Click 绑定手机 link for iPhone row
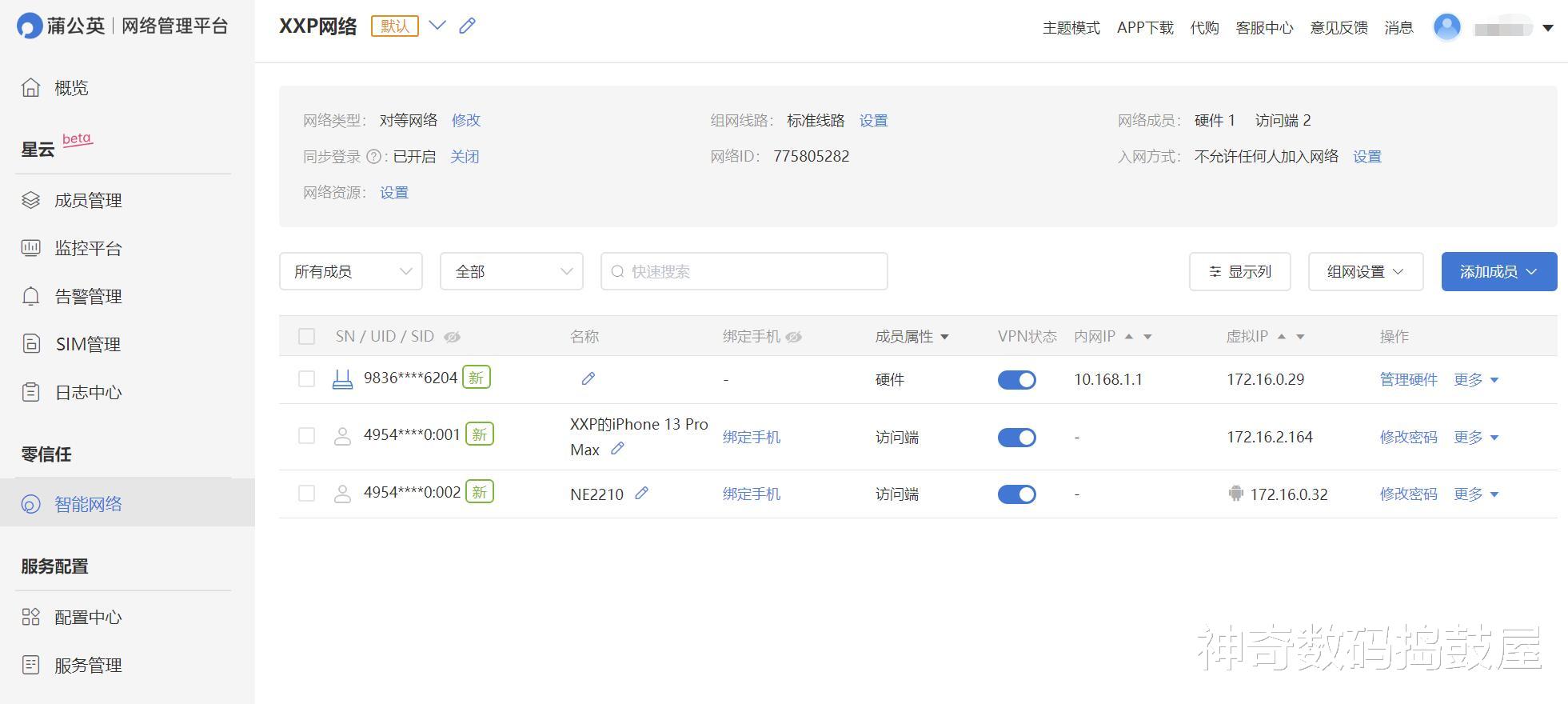This screenshot has width=1568, height=704. pos(752,438)
